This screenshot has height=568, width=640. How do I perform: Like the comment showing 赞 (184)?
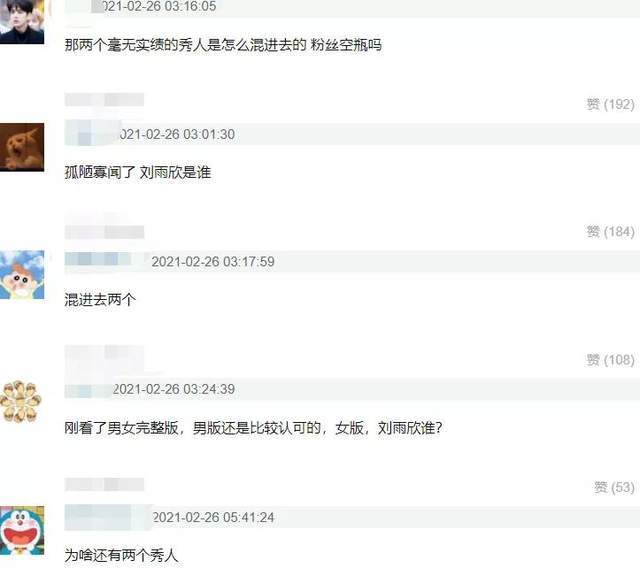[610, 232]
